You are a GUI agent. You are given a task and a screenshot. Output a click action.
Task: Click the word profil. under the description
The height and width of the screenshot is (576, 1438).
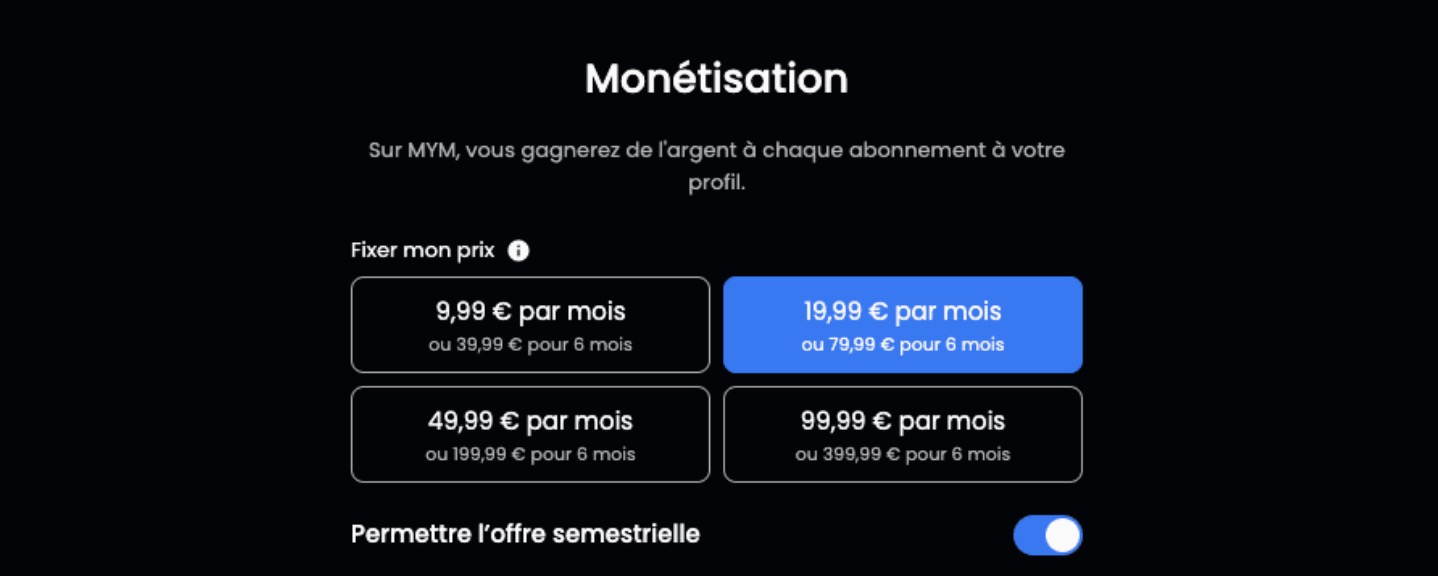(x=716, y=185)
